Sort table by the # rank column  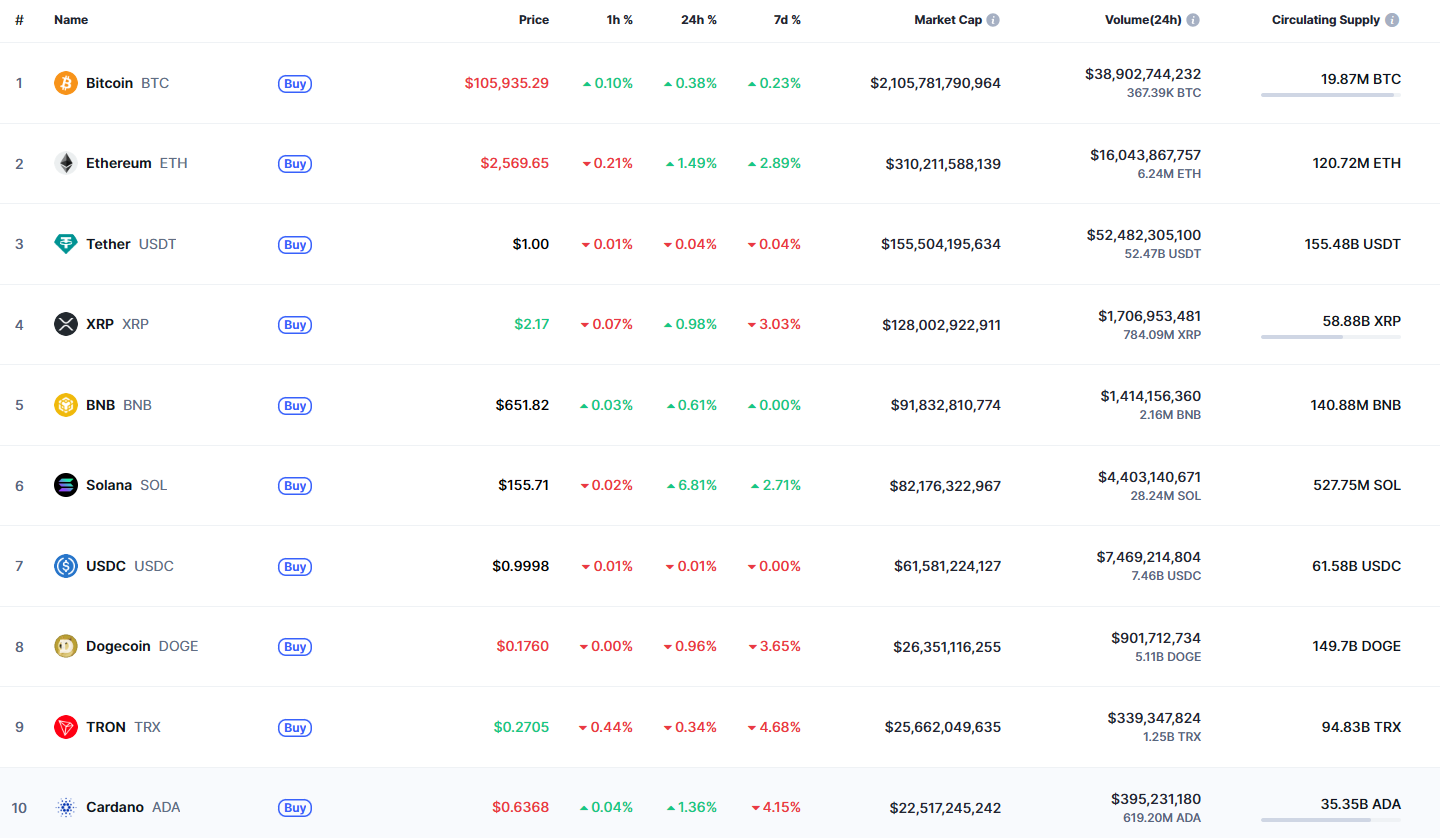click(x=19, y=20)
